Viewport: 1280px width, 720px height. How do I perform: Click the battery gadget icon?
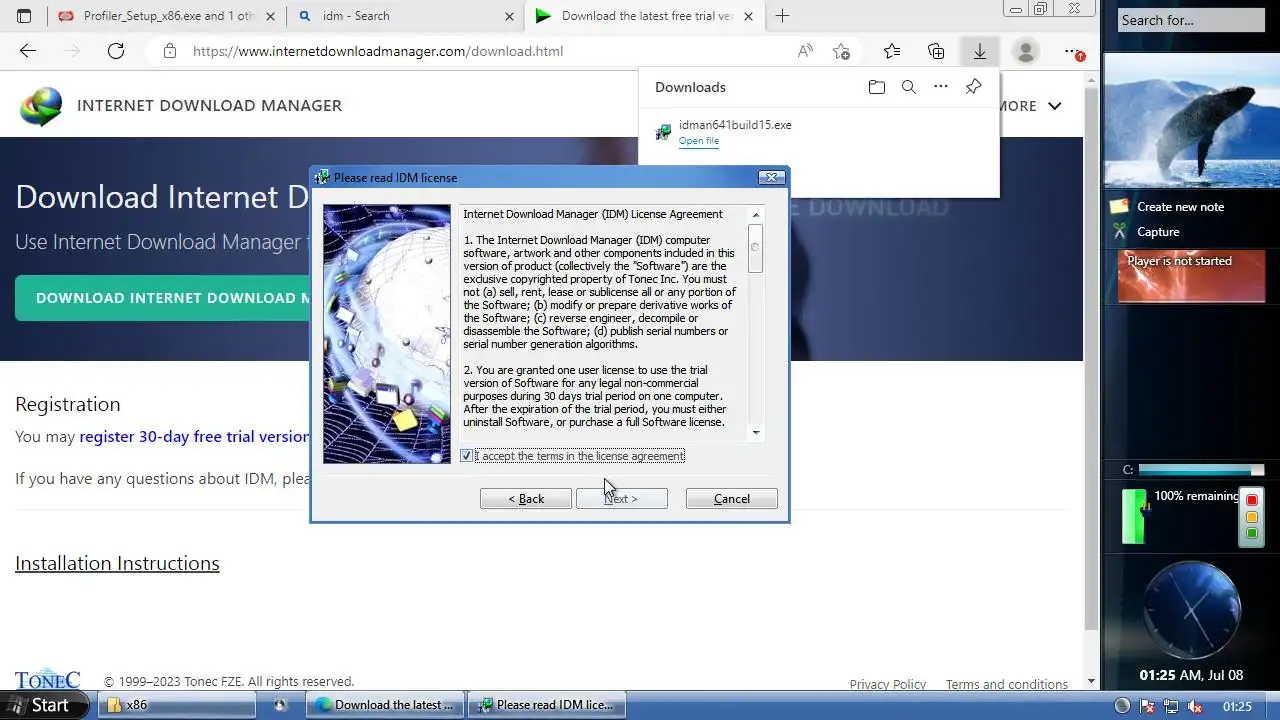pos(1134,516)
